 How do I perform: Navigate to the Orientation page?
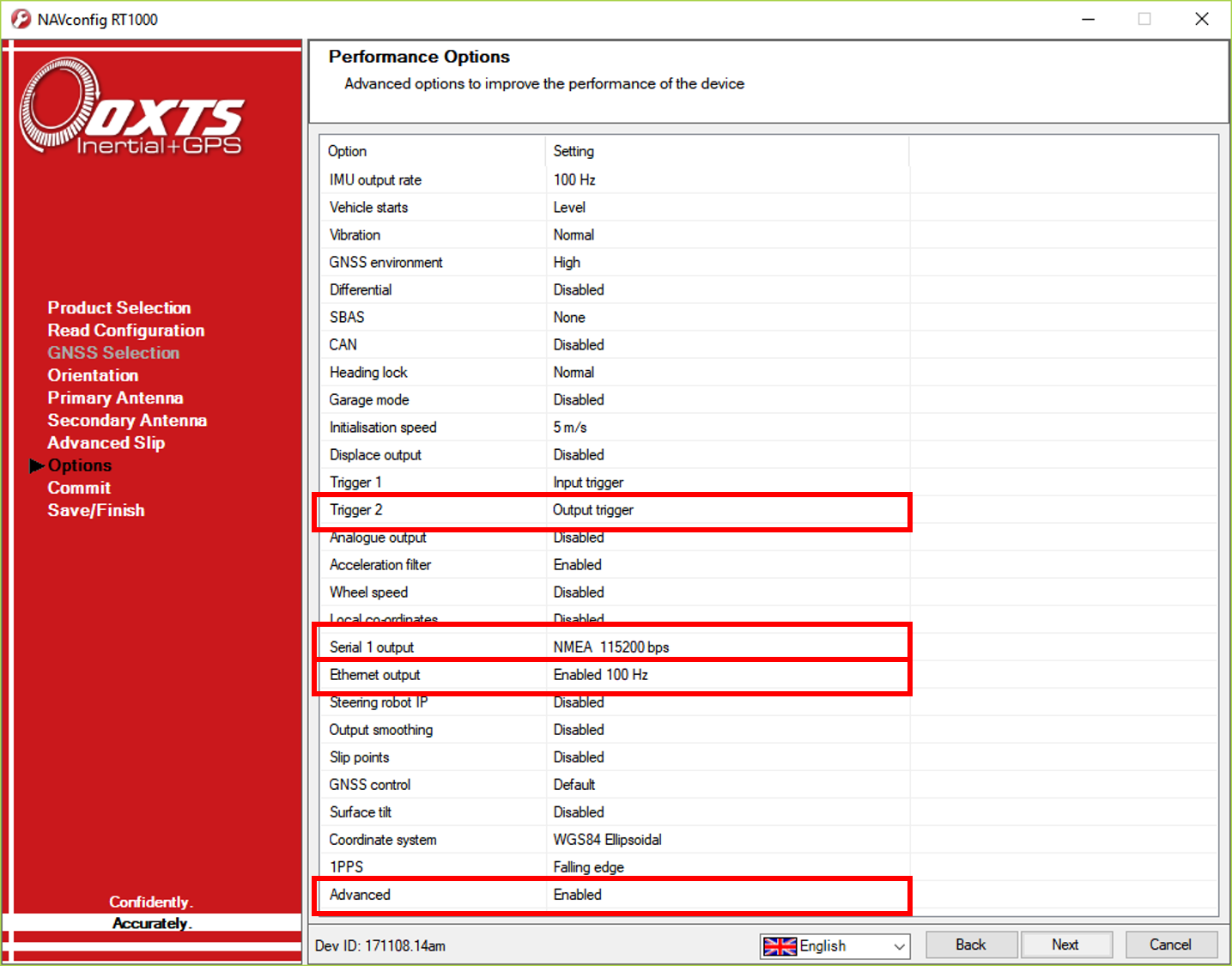92,375
